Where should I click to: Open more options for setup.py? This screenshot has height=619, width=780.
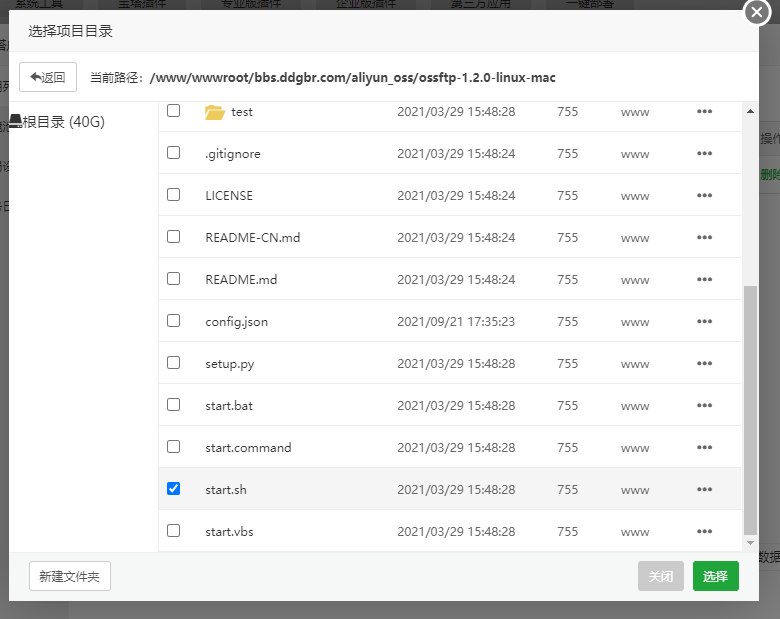(704, 364)
